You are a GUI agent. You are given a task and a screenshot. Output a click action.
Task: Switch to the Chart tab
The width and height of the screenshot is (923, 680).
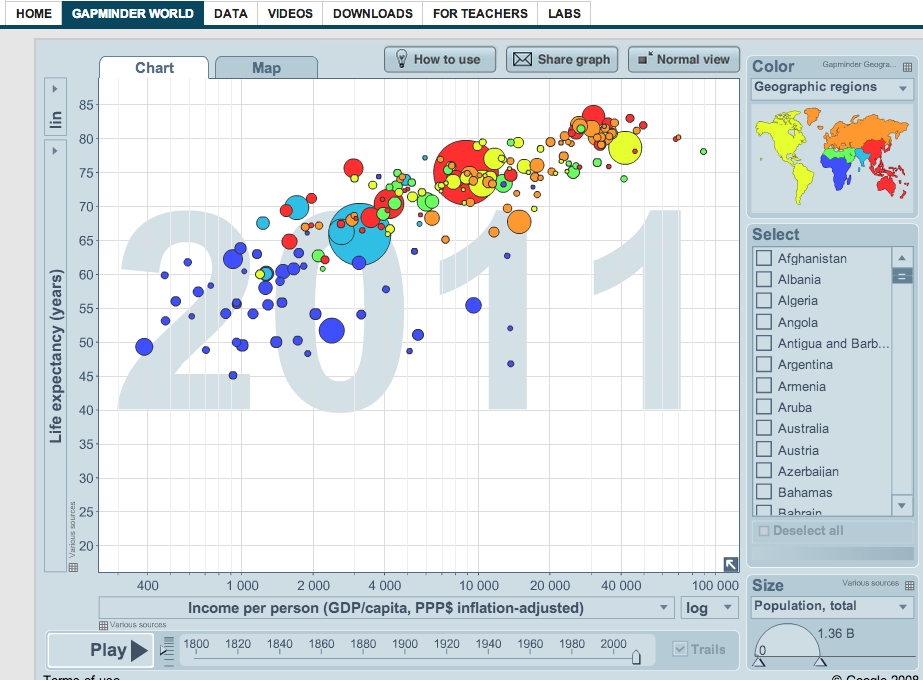[x=154, y=68]
